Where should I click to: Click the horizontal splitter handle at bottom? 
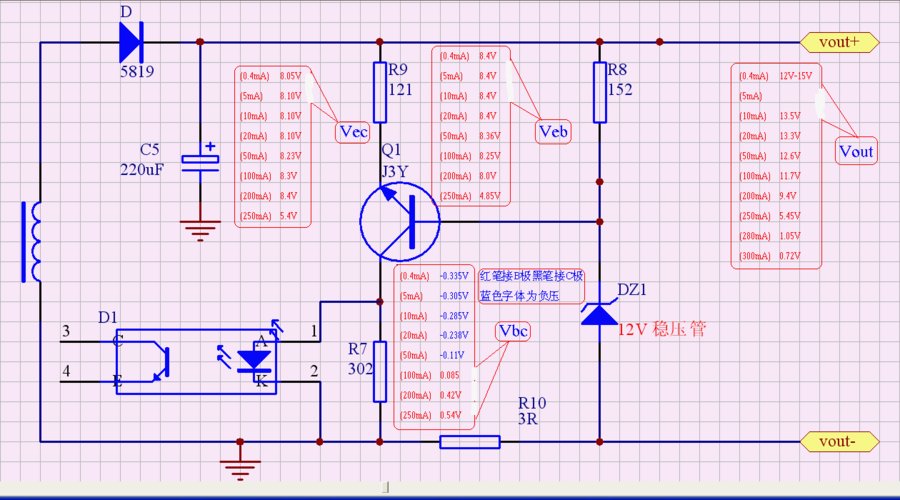tap(386, 488)
